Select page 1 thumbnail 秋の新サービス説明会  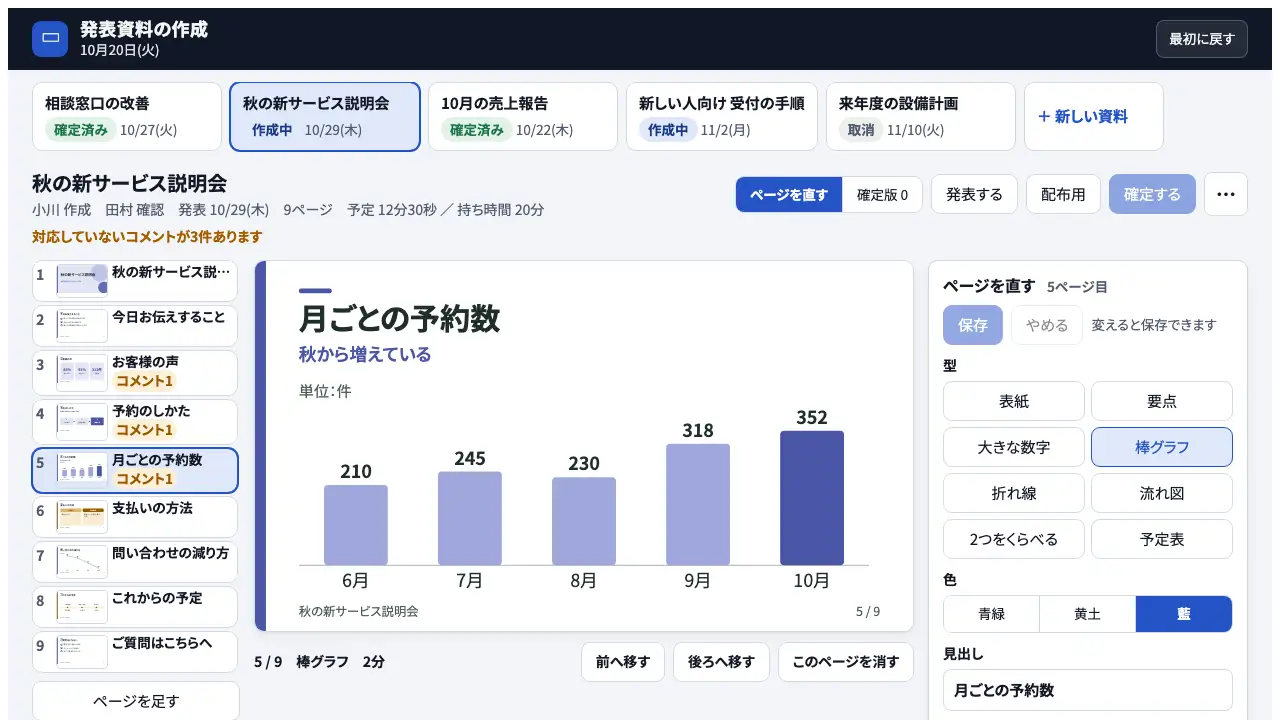pos(135,281)
